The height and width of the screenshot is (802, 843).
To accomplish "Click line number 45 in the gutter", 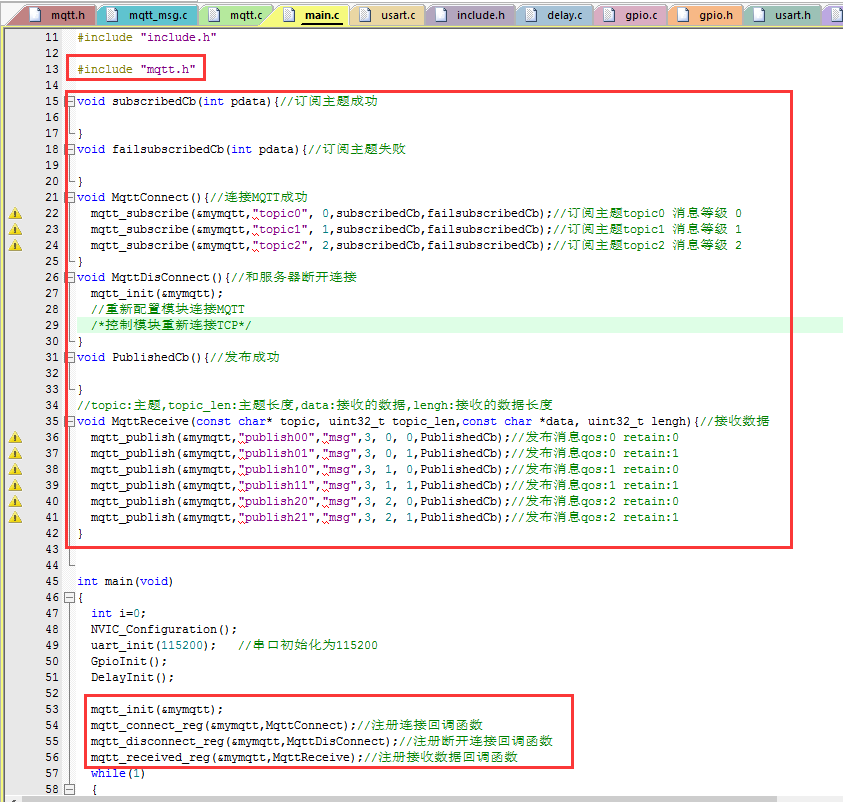I will tap(52, 581).
